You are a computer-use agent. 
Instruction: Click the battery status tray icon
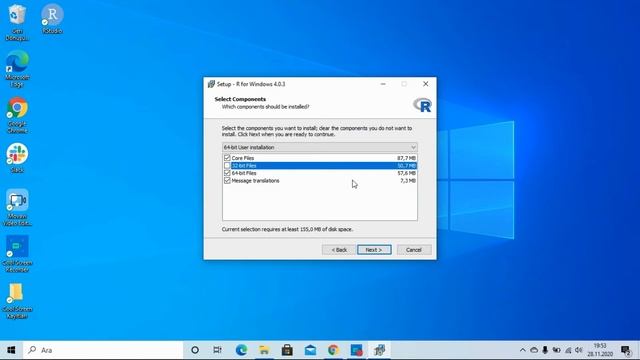click(556, 350)
